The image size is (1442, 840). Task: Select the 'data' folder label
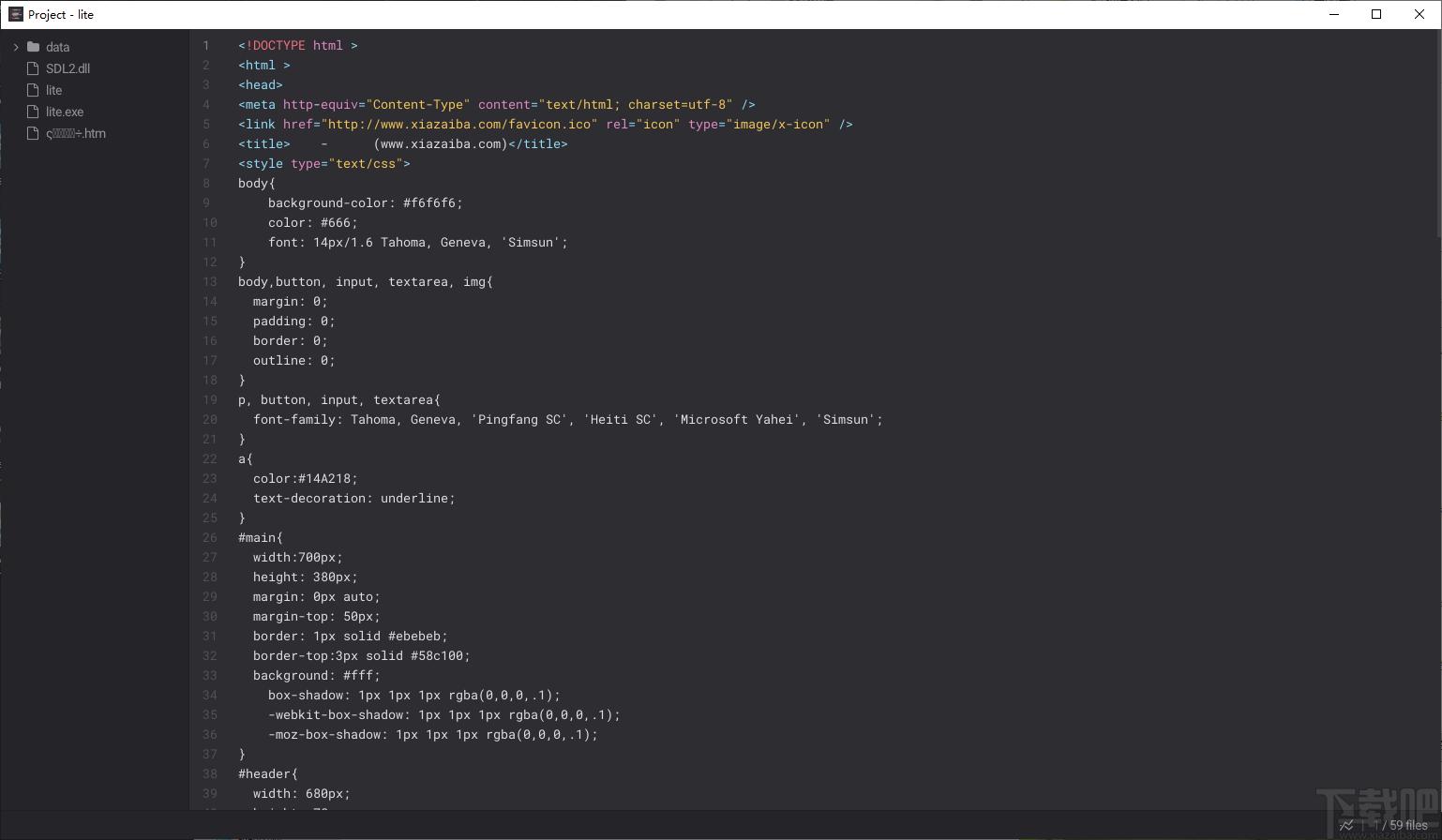[x=57, y=47]
